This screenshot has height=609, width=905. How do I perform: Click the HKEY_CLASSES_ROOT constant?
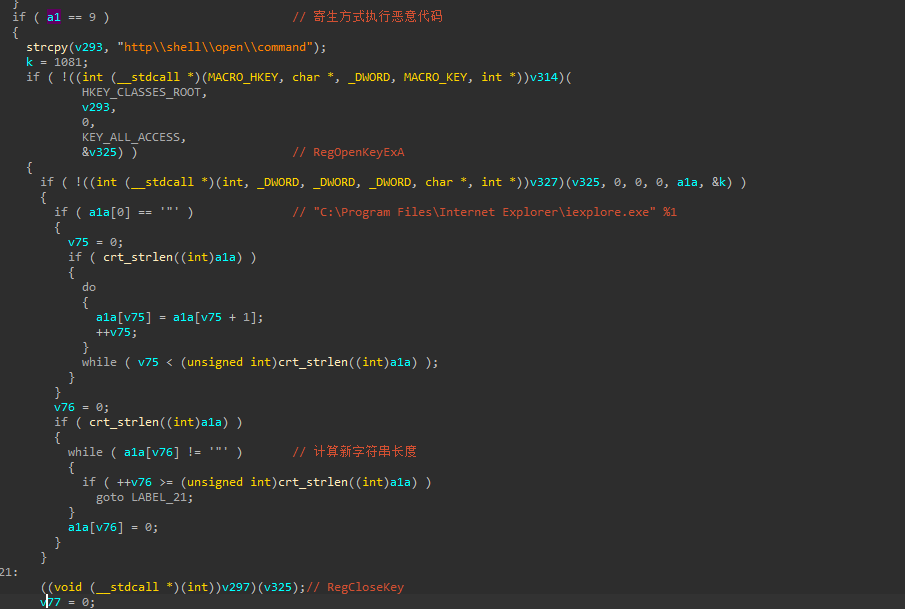[x=144, y=92]
